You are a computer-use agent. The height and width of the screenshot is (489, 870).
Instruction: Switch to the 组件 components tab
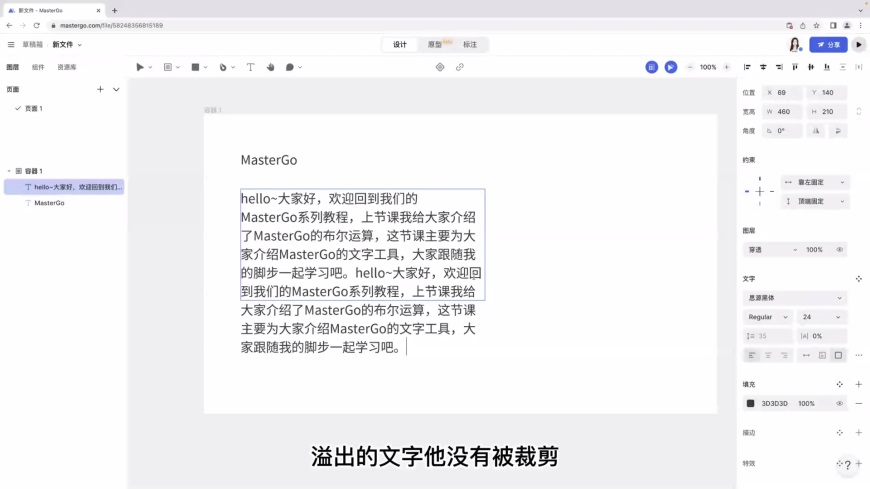38,67
